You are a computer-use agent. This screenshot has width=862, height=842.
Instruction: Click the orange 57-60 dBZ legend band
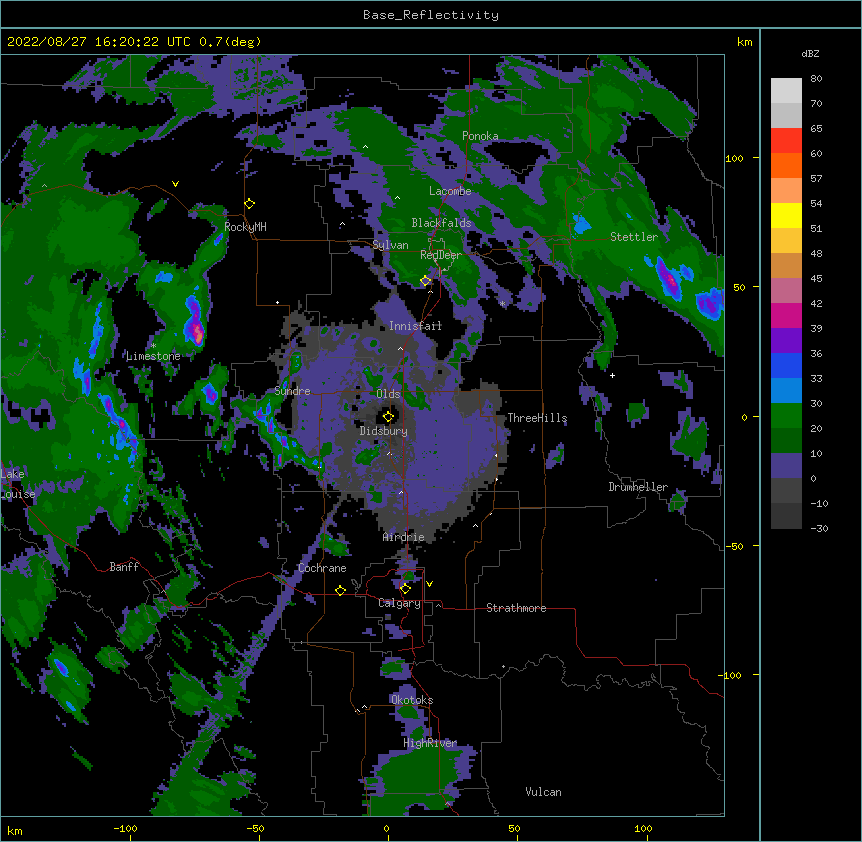click(x=786, y=165)
